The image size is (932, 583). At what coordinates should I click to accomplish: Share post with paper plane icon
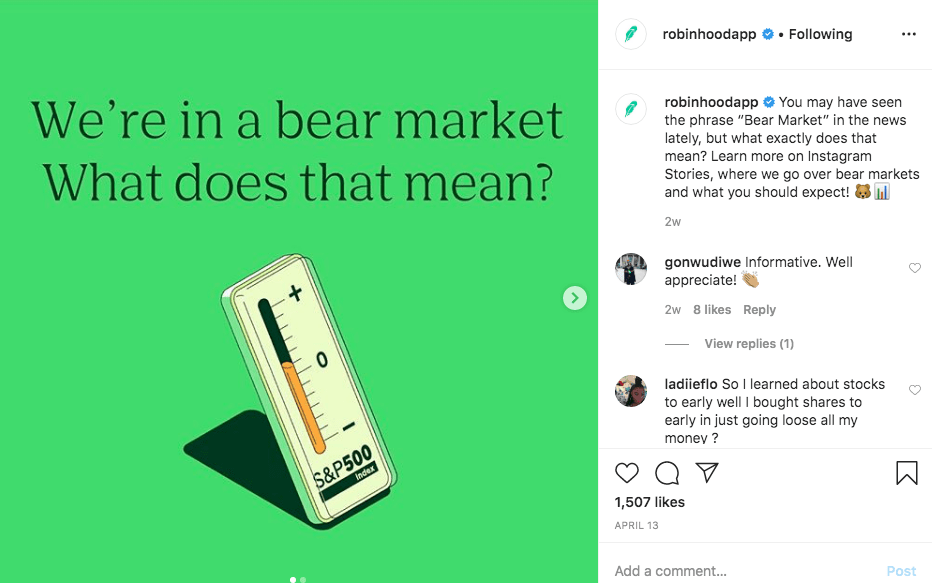[x=707, y=473]
